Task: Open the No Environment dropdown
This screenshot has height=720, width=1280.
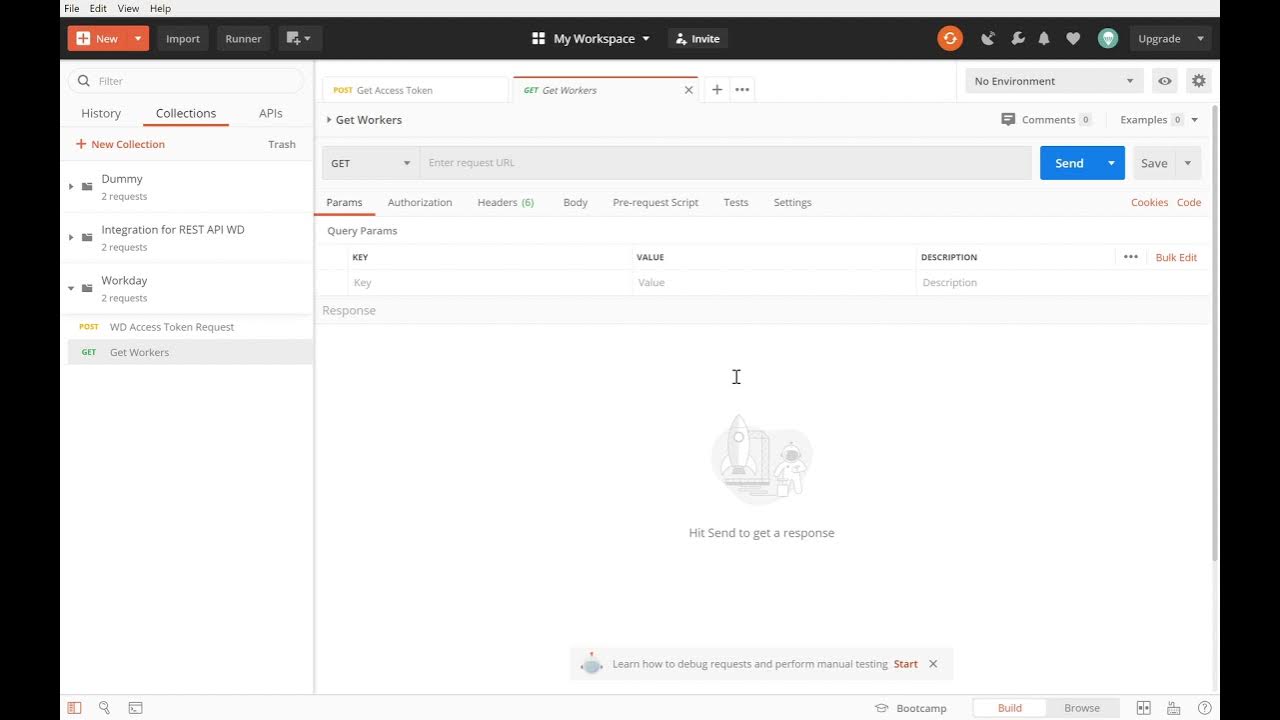Action: click(1054, 81)
